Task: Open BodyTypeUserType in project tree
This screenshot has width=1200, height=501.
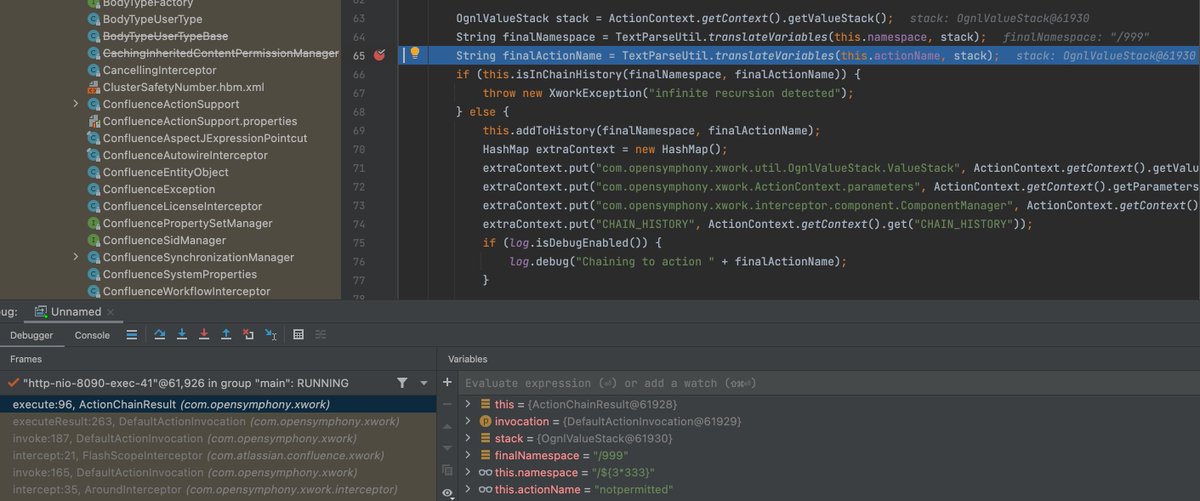Action: (x=152, y=19)
